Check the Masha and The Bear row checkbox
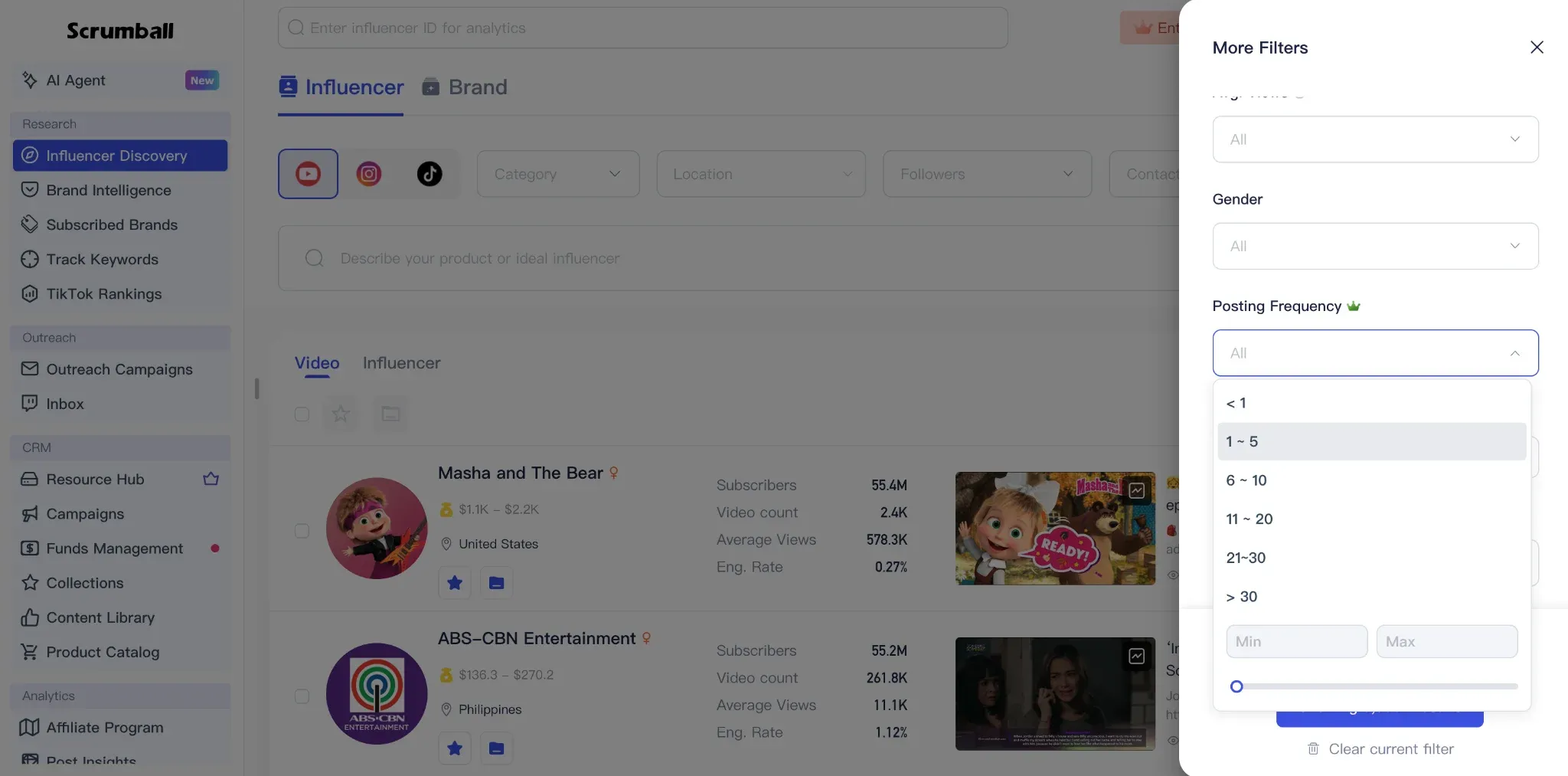Image resolution: width=1568 pixels, height=776 pixels. [302, 531]
